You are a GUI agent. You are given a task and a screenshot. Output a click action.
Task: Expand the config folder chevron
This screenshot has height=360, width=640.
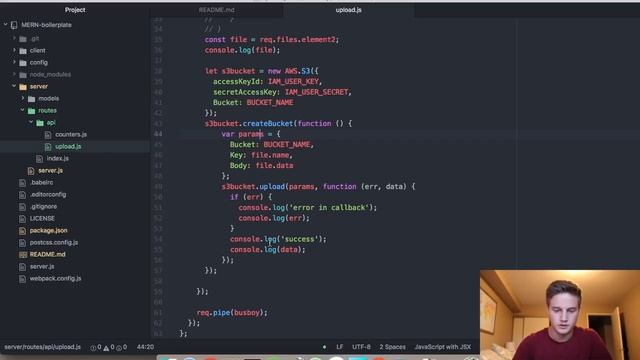tap(14, 62)
